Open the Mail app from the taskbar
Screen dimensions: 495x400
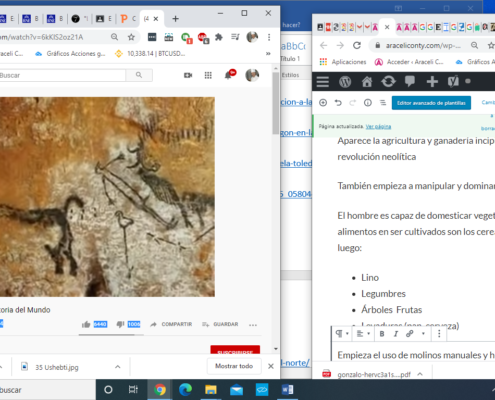click(236, 390)
